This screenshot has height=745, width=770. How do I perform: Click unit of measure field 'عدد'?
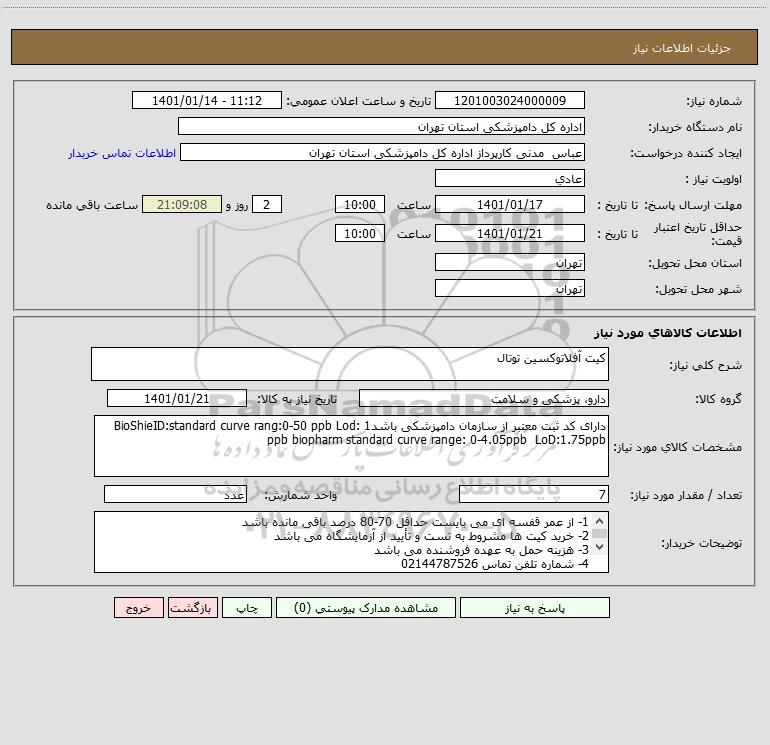[175, 495]
